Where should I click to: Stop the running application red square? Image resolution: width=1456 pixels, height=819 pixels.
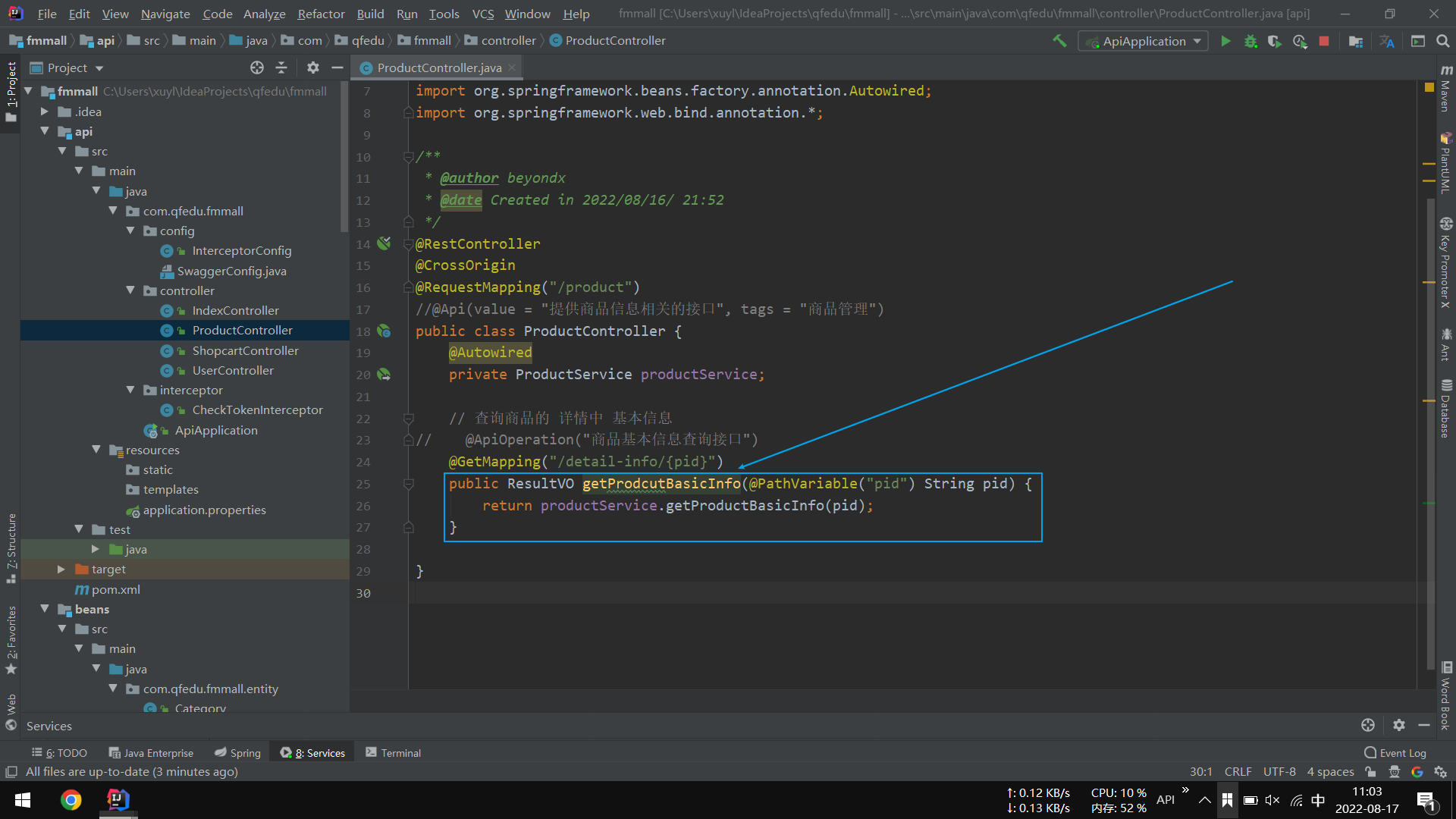(x=1324, y=41)
